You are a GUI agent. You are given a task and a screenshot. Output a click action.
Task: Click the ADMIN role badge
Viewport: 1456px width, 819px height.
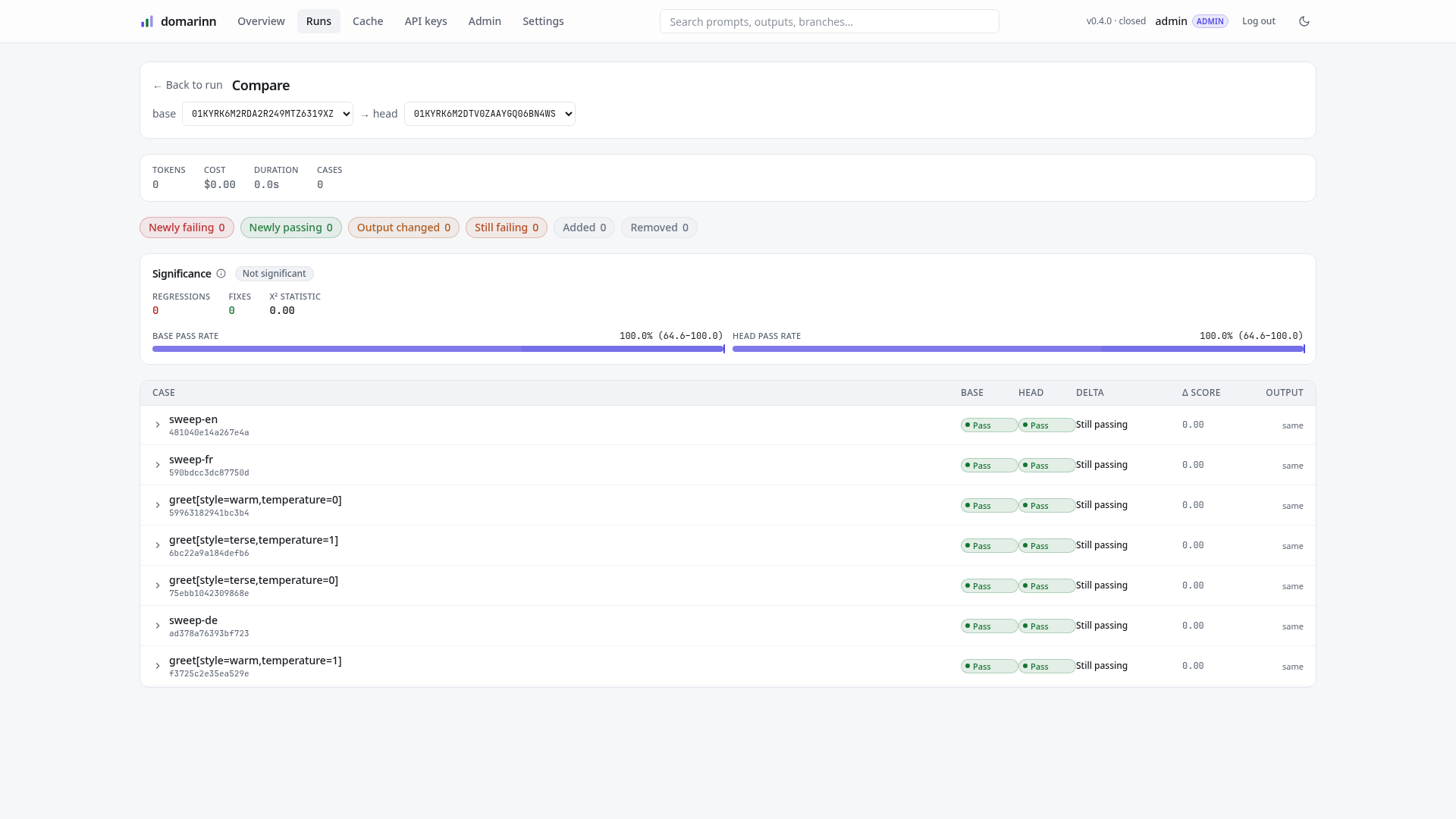pos(1210,21)
